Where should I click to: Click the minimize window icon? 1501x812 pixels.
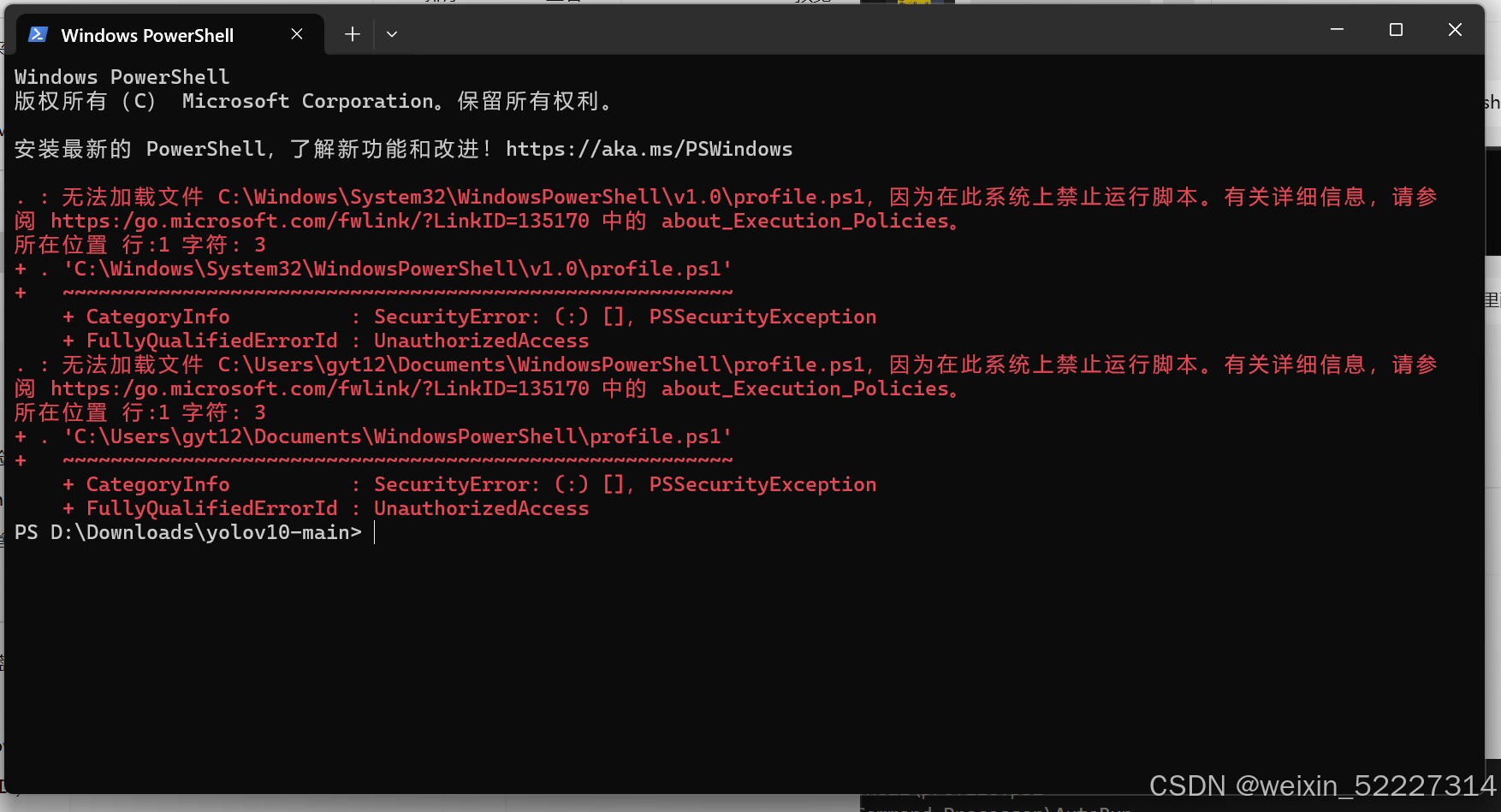coord(1337,28)
